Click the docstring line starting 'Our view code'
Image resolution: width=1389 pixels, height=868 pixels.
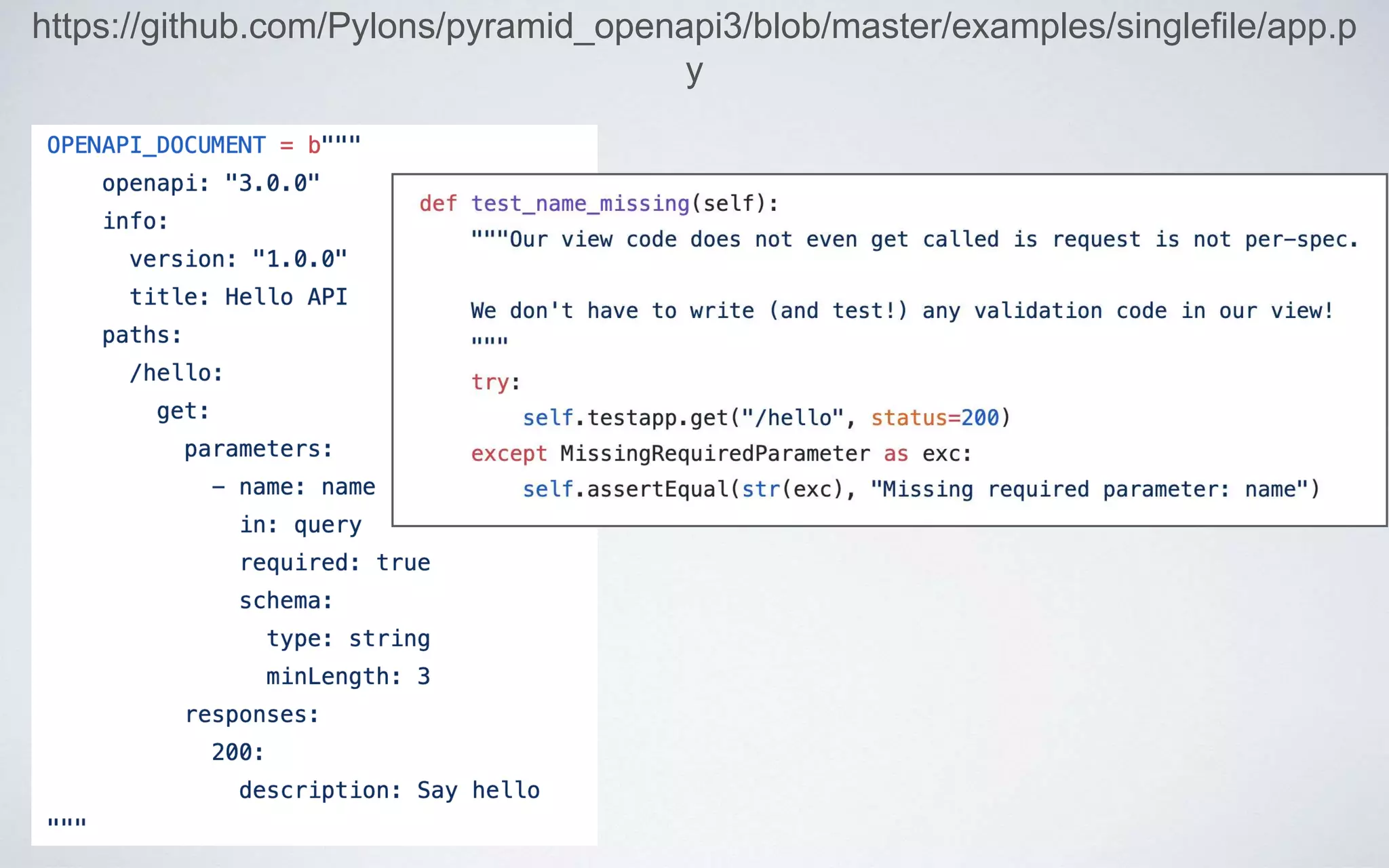click(x=915, y=239)
